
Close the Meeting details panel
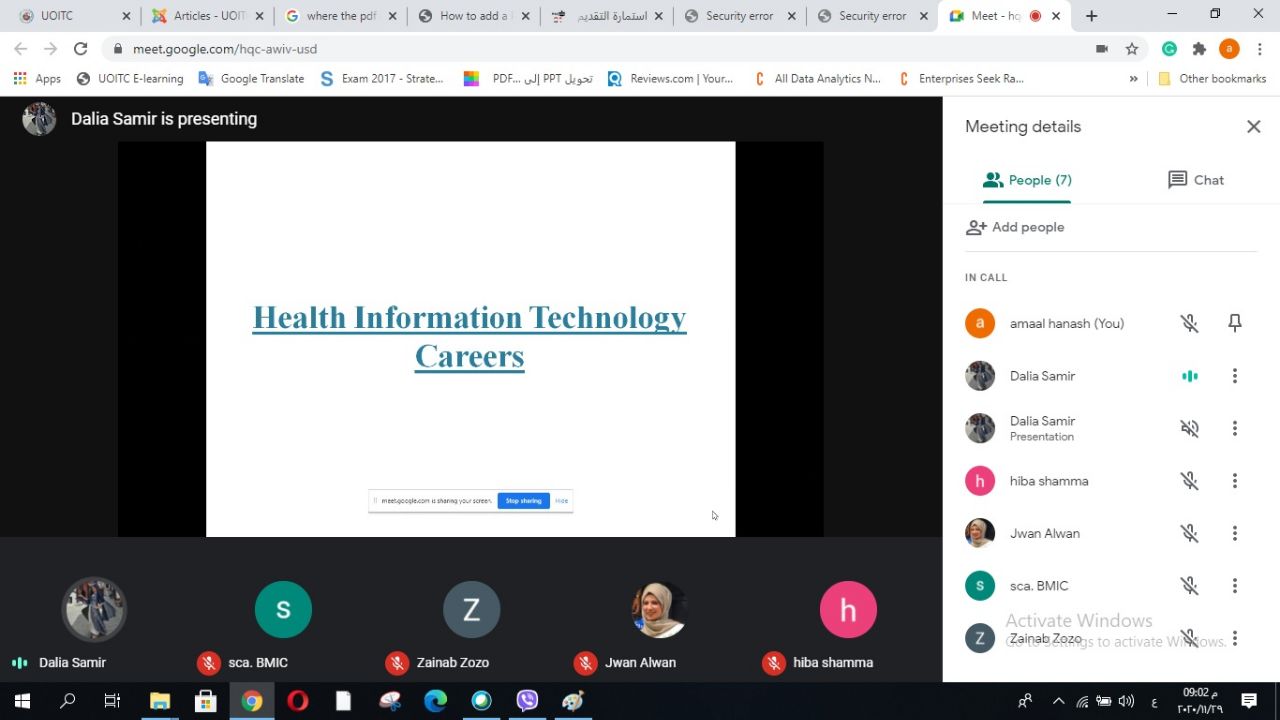[1253, 126]
